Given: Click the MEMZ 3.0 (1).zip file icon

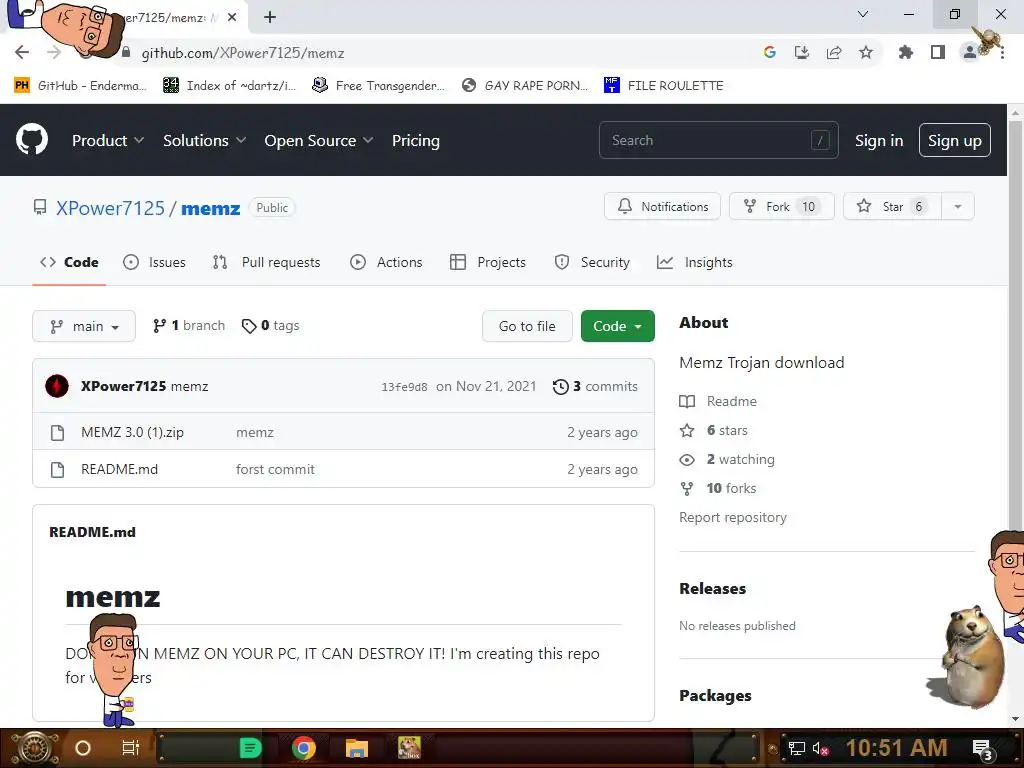Looking at the screenshot, I should (x=57, y=432).
